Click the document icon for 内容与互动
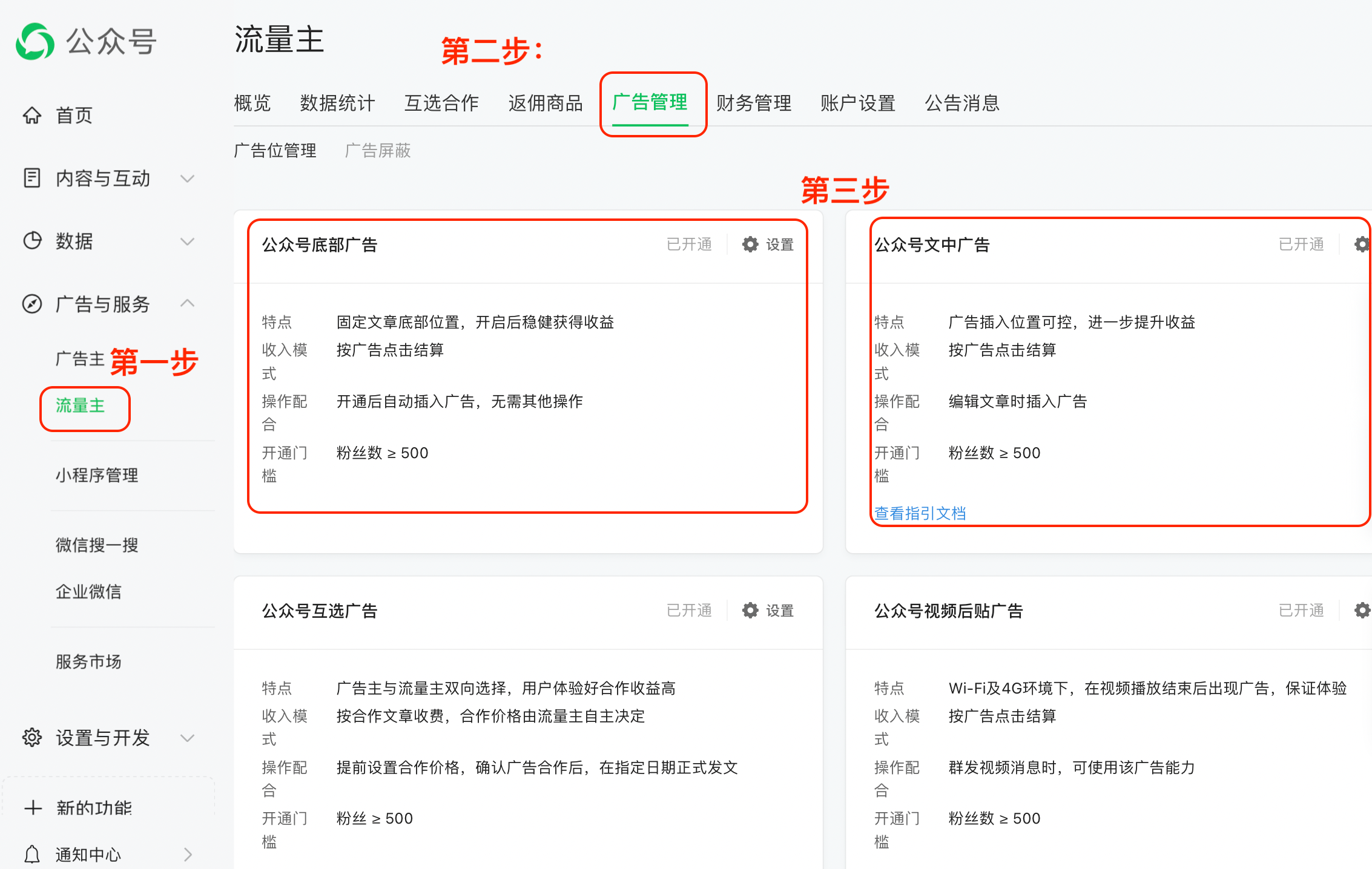The height and width of the screenshot is (869, 1372). click(32, 178)
